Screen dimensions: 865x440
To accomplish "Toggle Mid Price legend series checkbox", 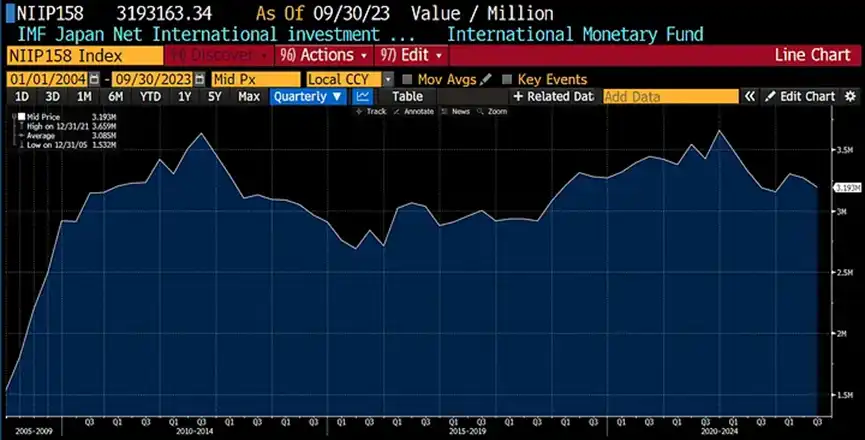I will [x=20, y=117].
